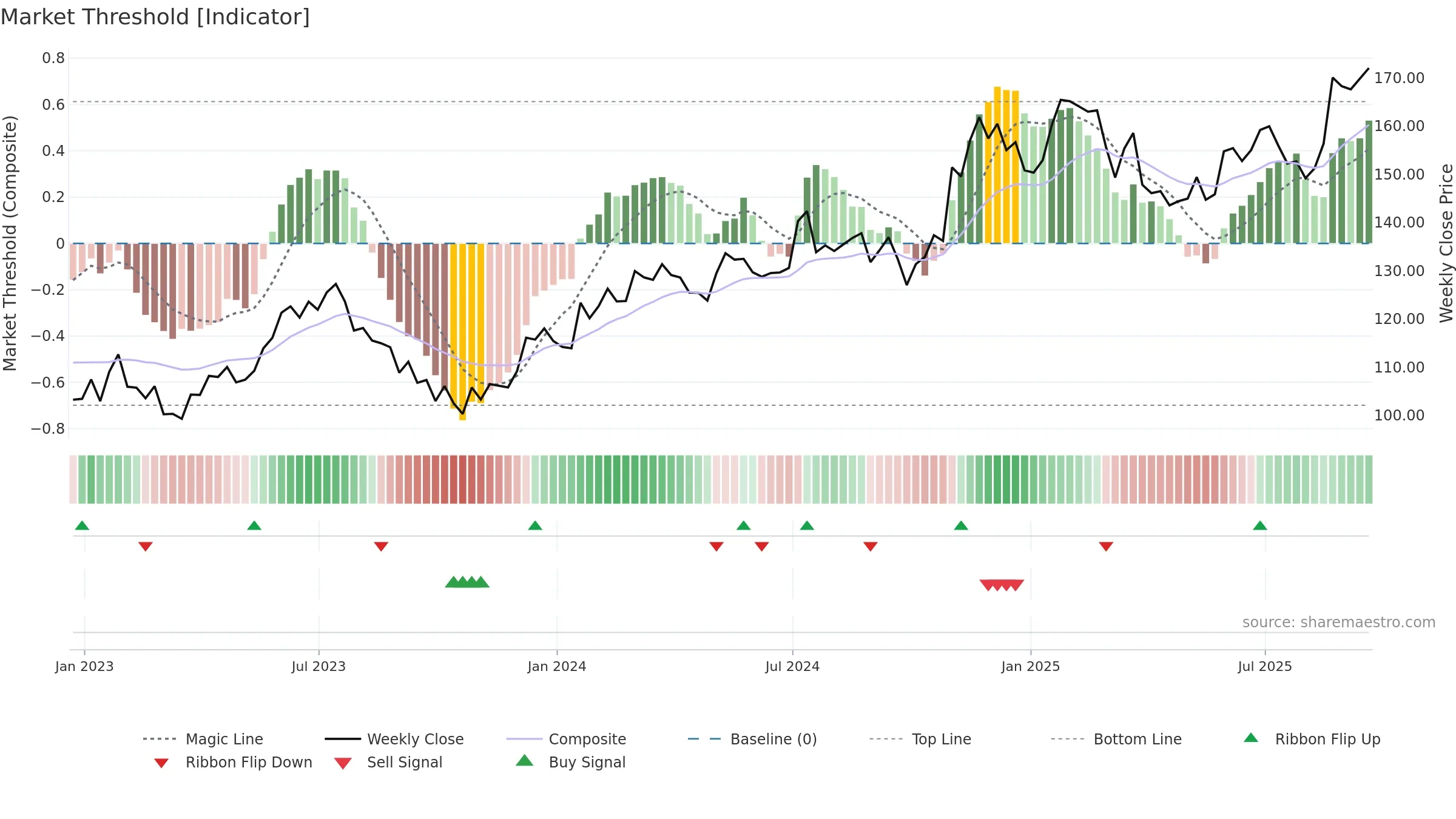Viewport: 1456px width, 819px height.
Task: Toggle the Weekly Close legend entry
Action: (x=394, y=739)
